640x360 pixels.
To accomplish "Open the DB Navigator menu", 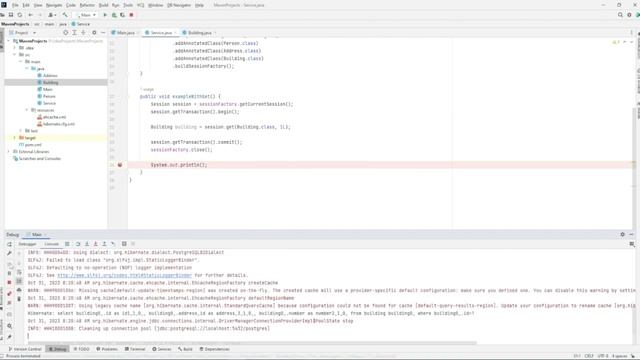I will click(179, 5).
